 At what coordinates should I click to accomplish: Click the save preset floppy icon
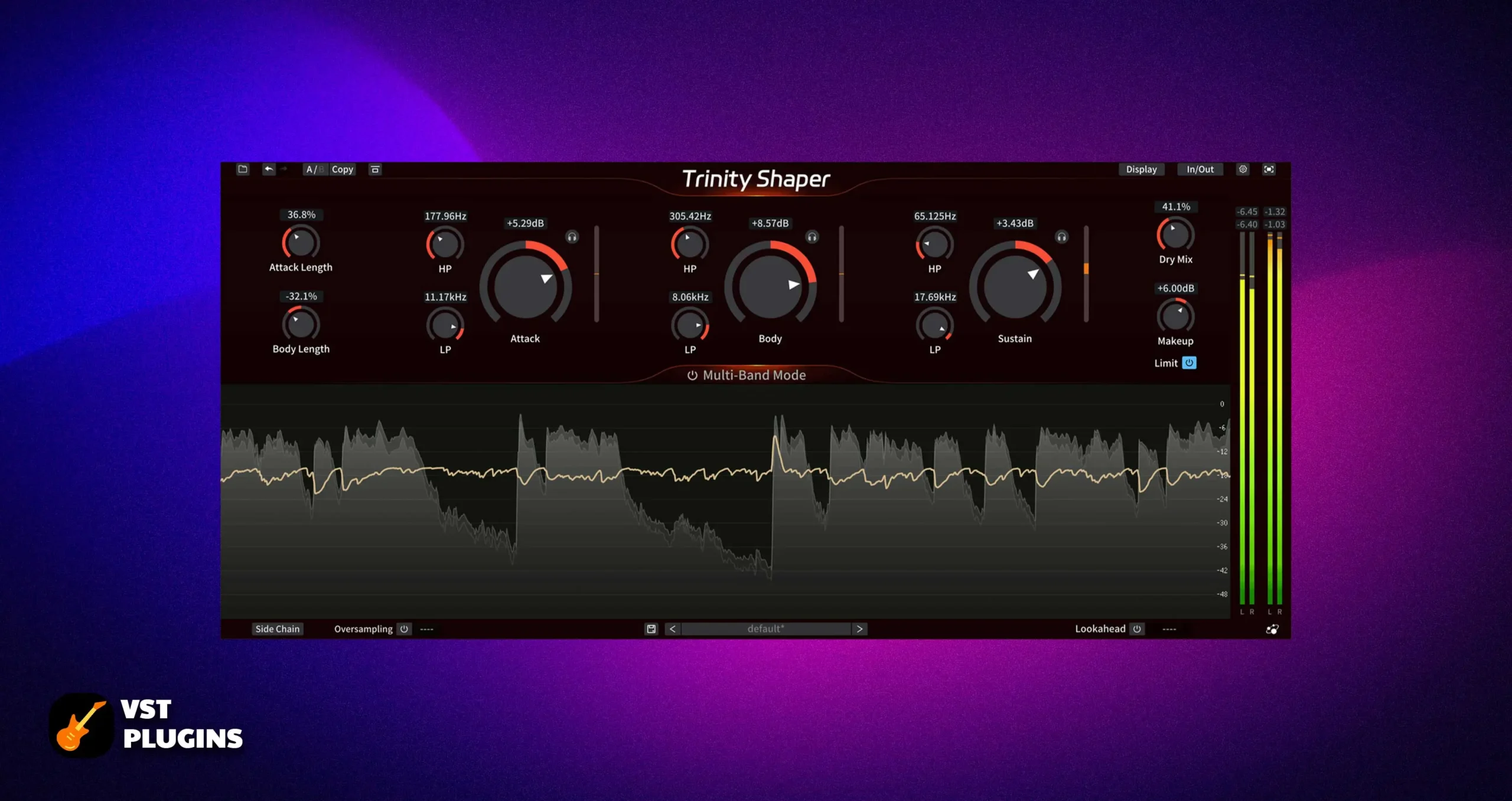click(651, 629)
